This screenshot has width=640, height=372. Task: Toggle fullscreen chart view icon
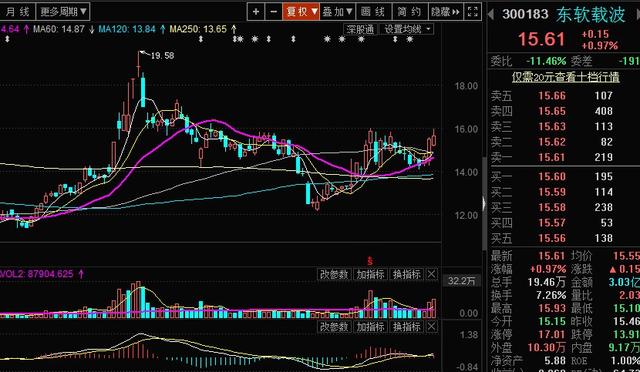point(473,11)
